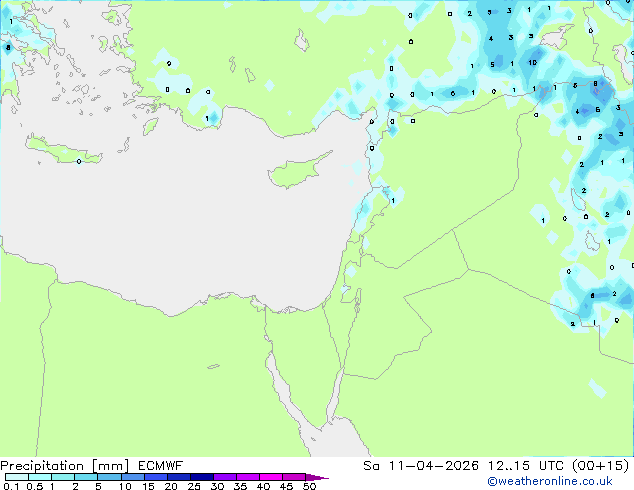Pick the 15–20 mm legend color swatch
Viewport: 634px width, 490px height.
pos(155,477)
